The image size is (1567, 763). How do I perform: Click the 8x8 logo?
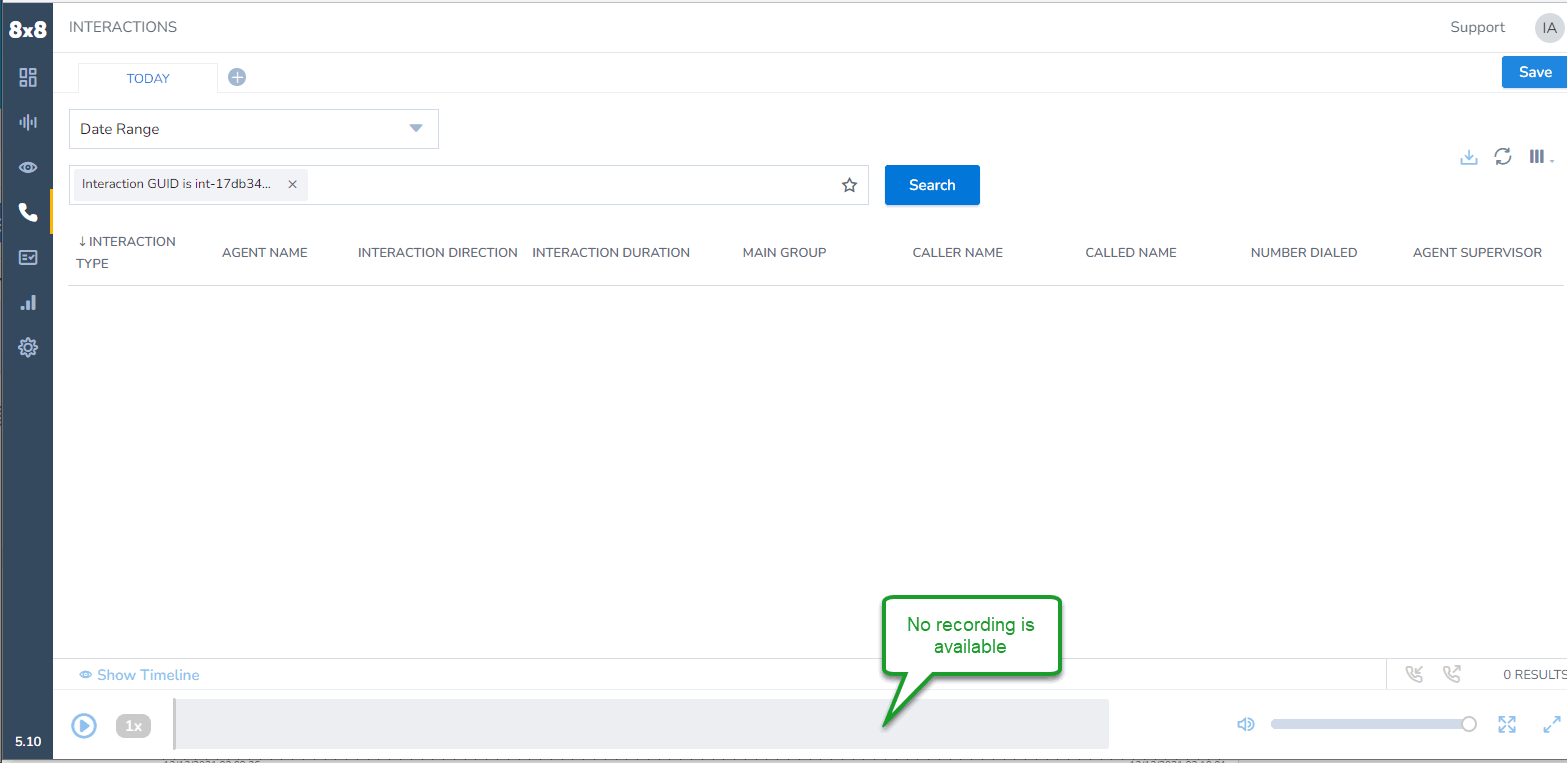(28, 29)
